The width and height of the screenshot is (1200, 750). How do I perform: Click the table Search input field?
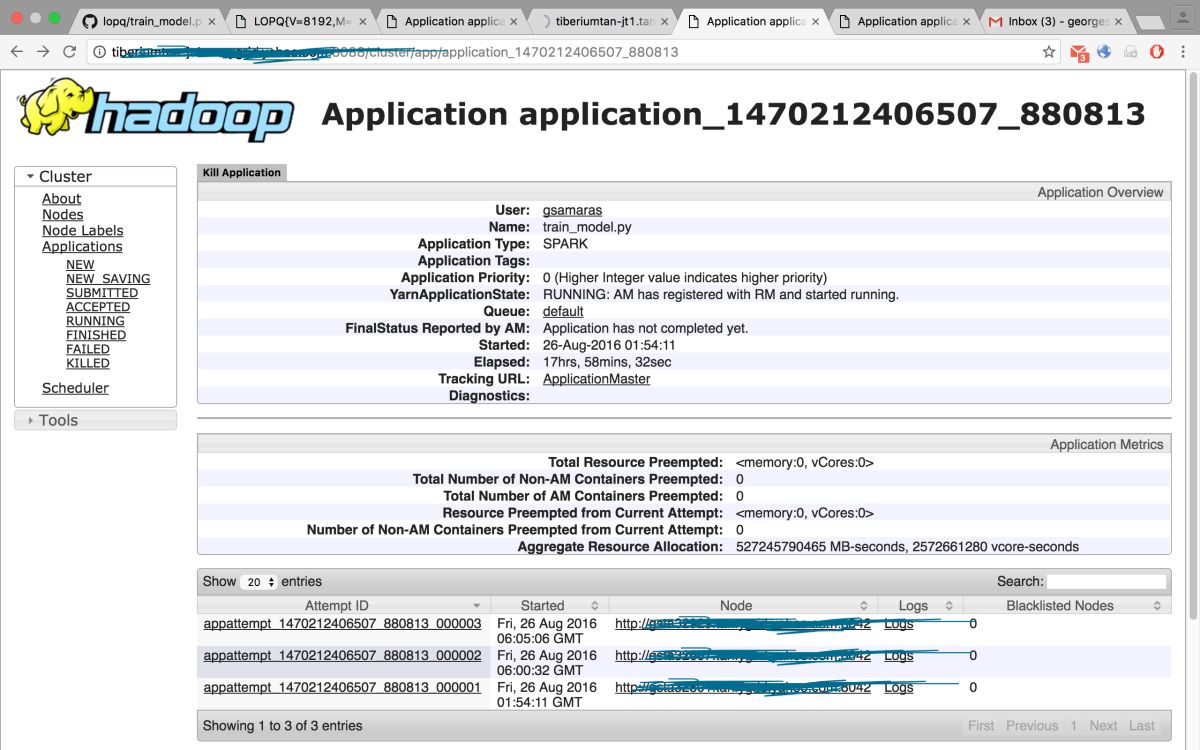point(1106,581)
